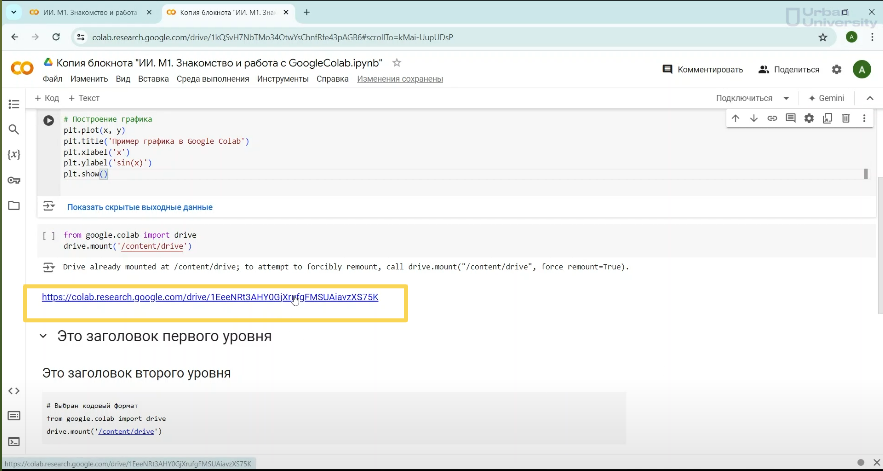Open the cell's three-dot more options menu
Image resolution: width=883 pixels, height=471 pixels.
[863, 118]
